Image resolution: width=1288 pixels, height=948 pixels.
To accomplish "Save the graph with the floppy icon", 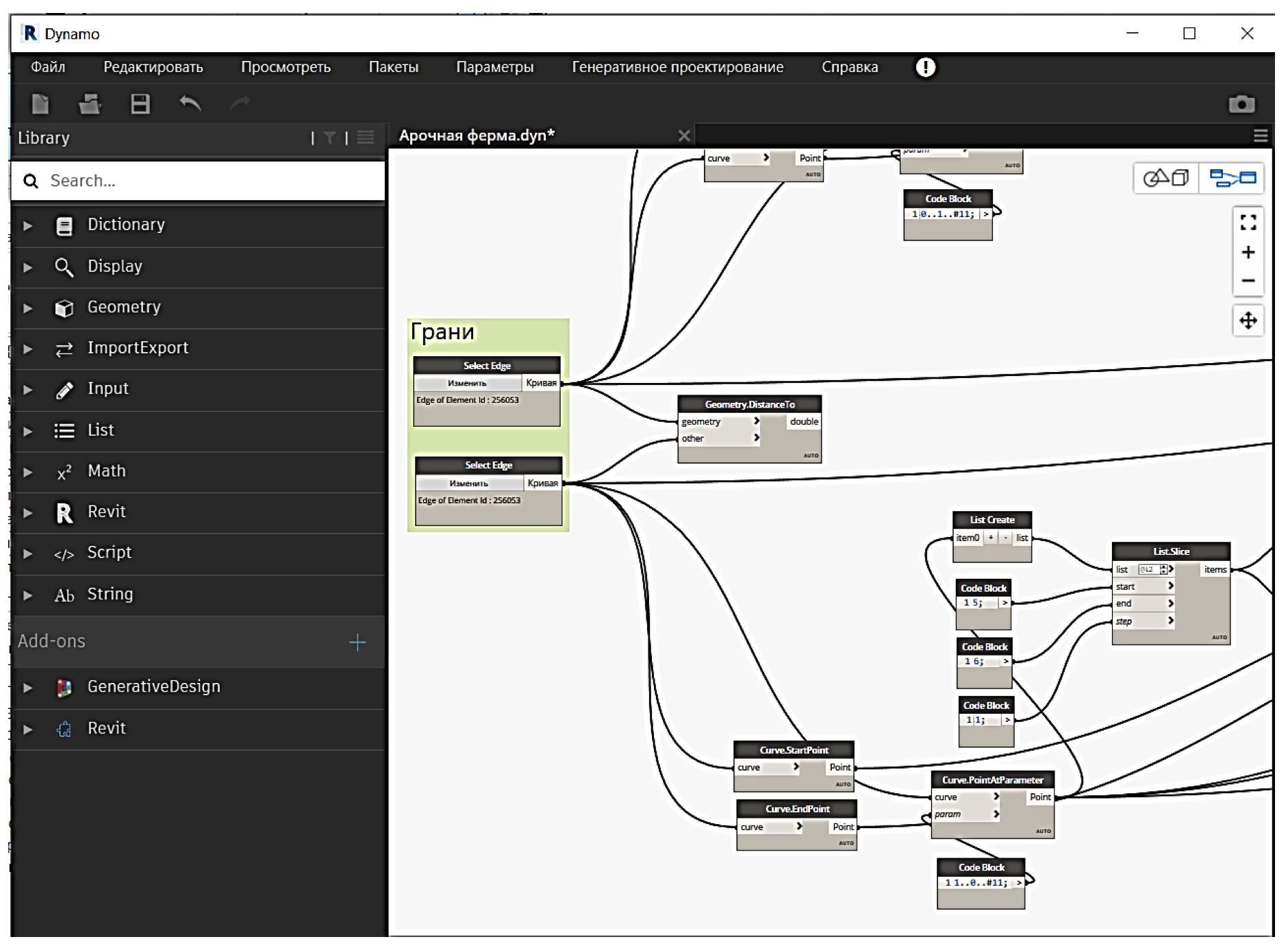I will coord(140,104).
